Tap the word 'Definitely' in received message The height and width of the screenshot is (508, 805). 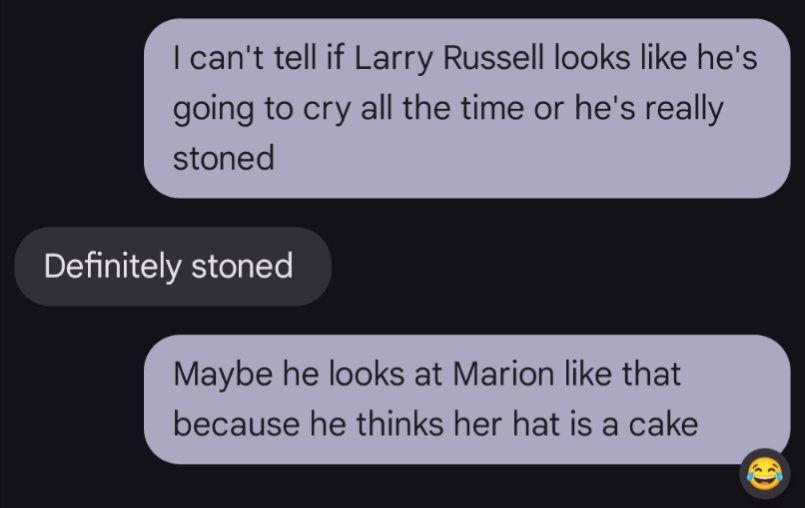pos(112,267)
